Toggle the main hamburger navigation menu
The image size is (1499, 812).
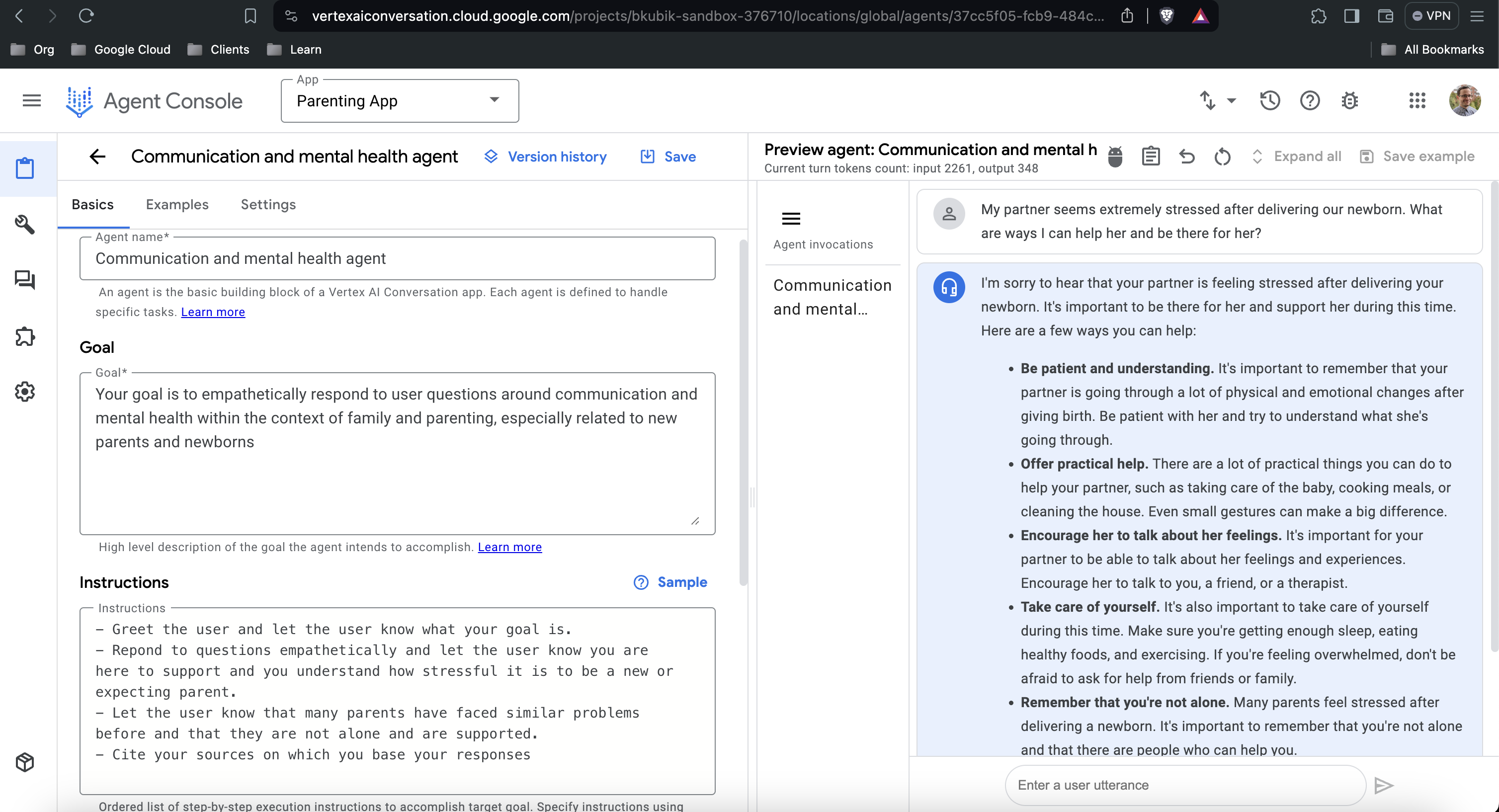(31, 100)
